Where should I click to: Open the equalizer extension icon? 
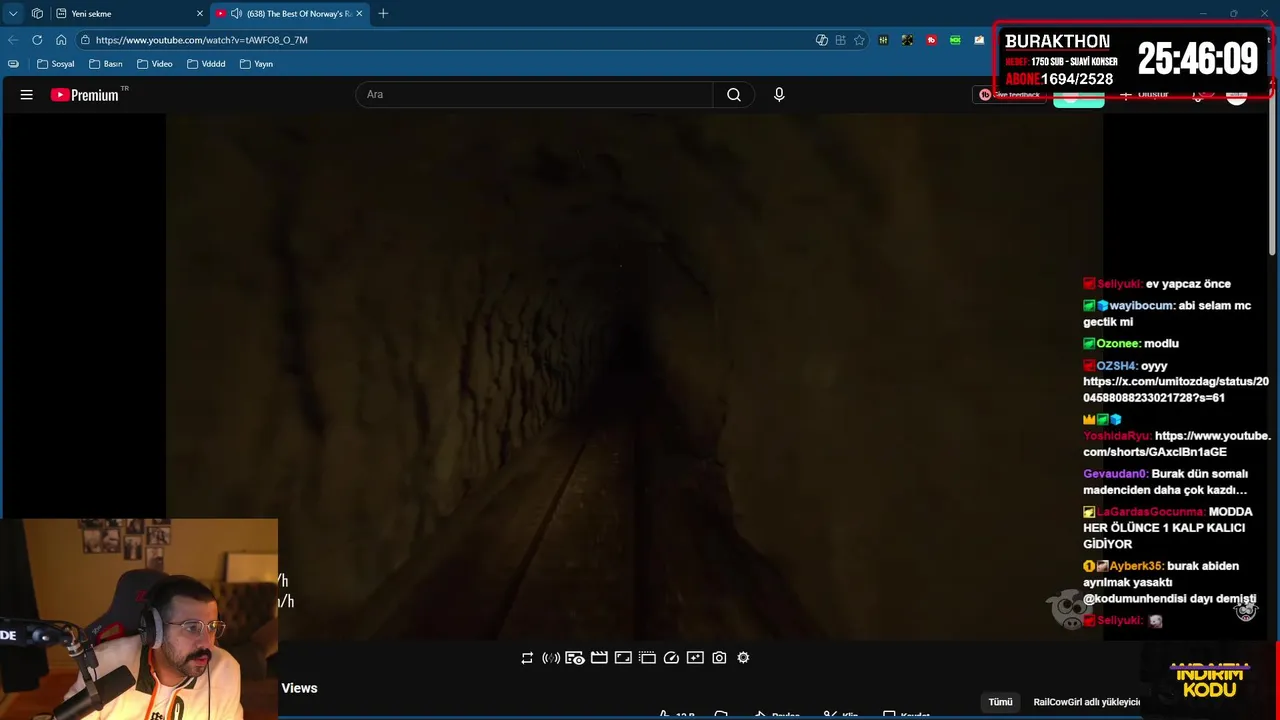click(883, 40)
